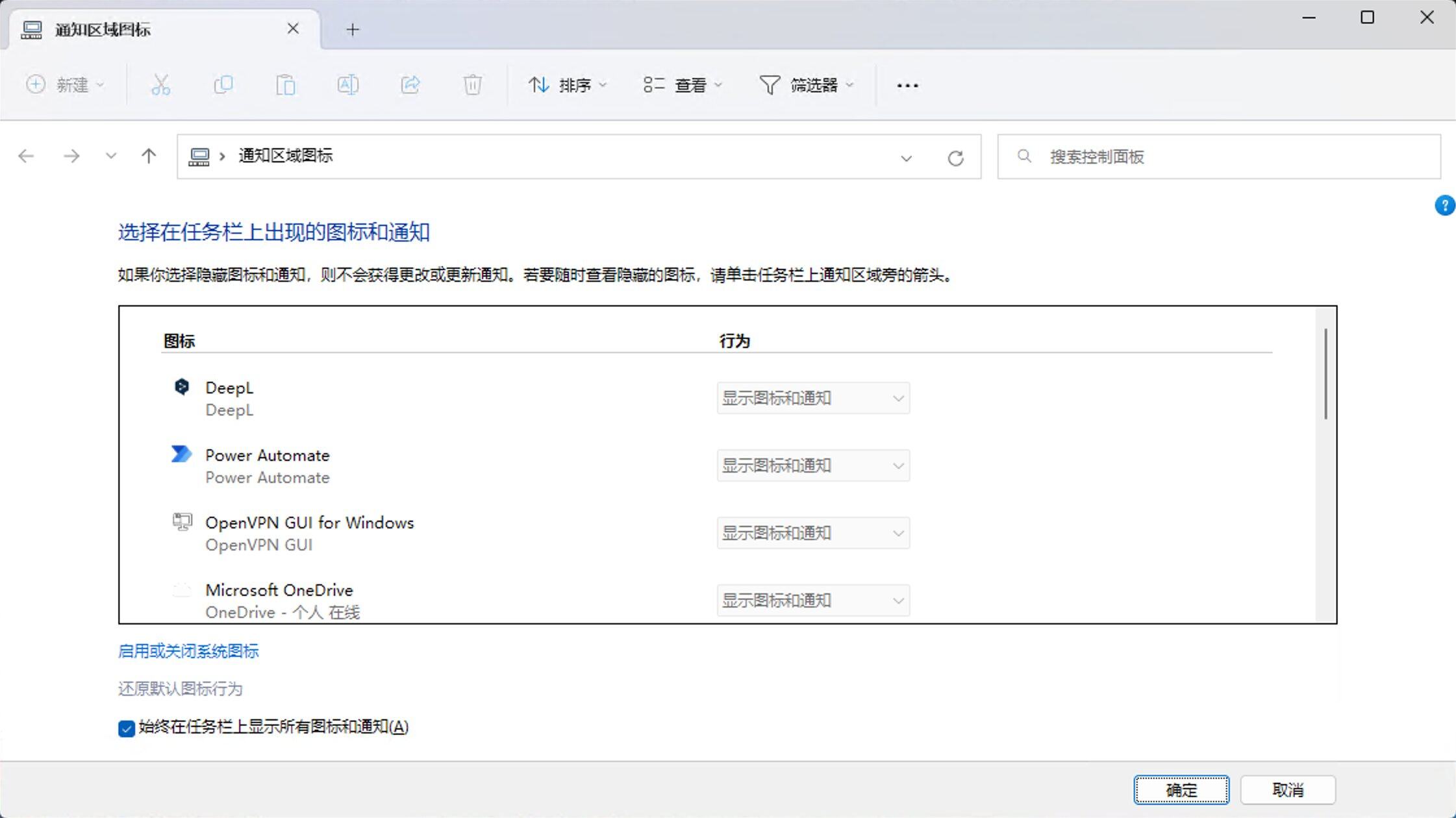Open the 查看 (View) menu
The image size is (1456, 818).
(683, 85)
